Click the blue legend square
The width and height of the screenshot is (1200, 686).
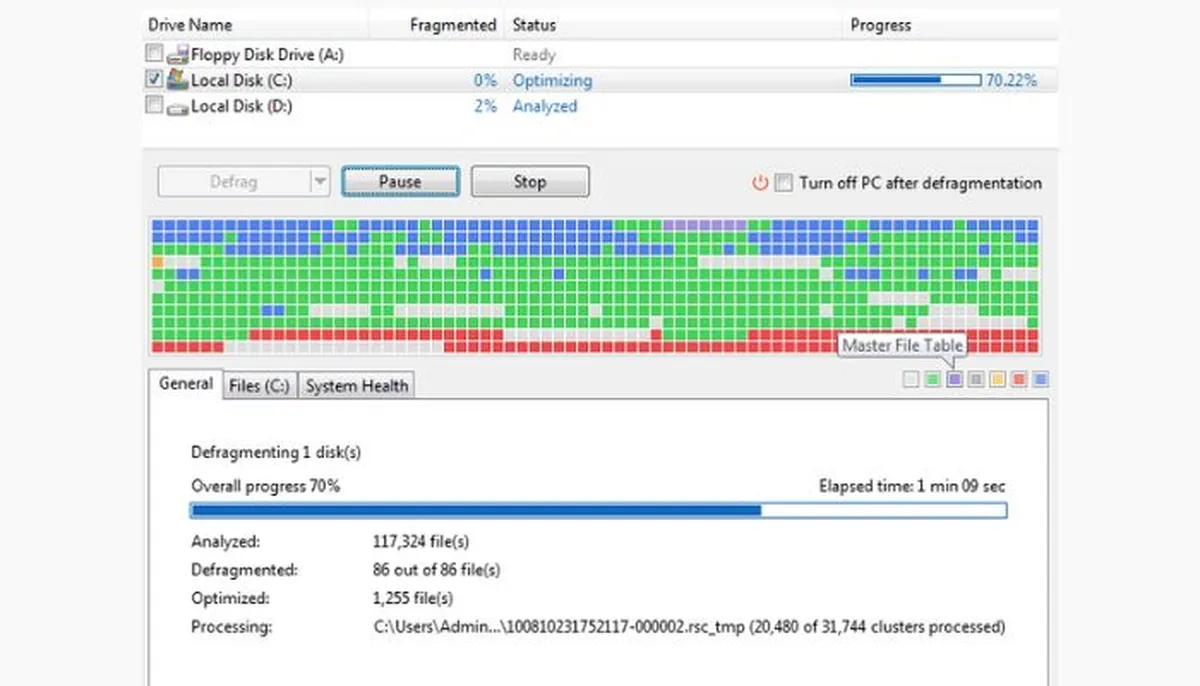tap(1041, 379)
